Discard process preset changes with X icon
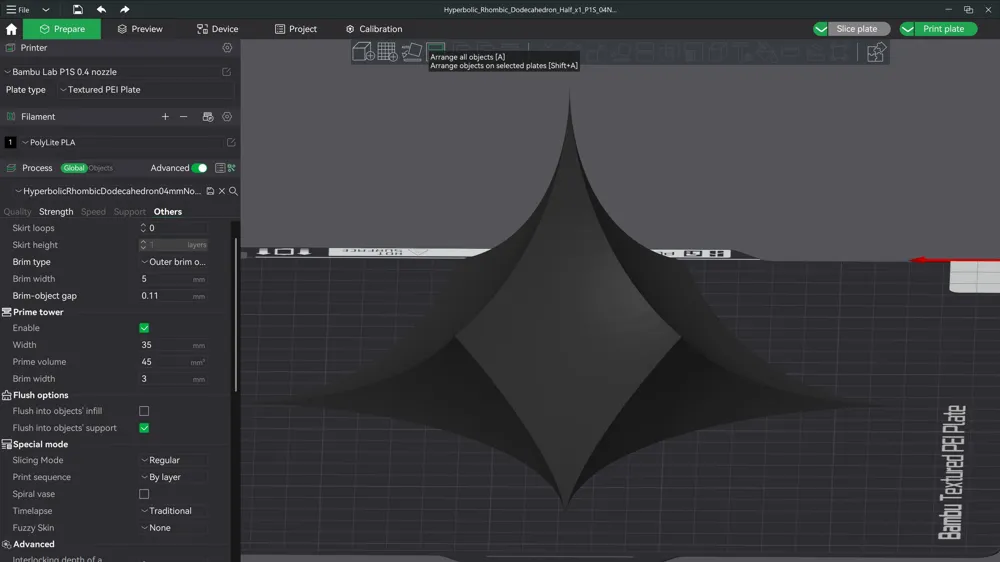This screenshot has height=562, width=1000. pos(222,191)
